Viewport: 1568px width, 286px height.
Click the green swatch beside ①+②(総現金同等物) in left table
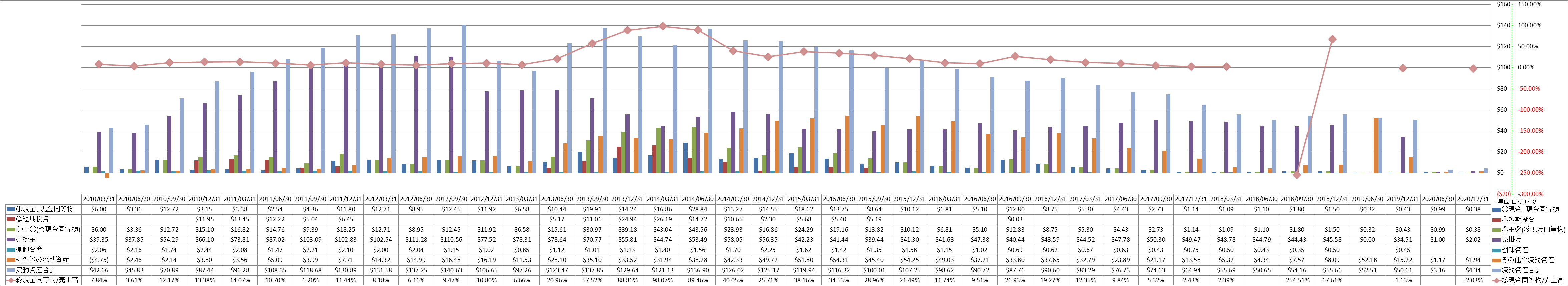tap(10, 229)
